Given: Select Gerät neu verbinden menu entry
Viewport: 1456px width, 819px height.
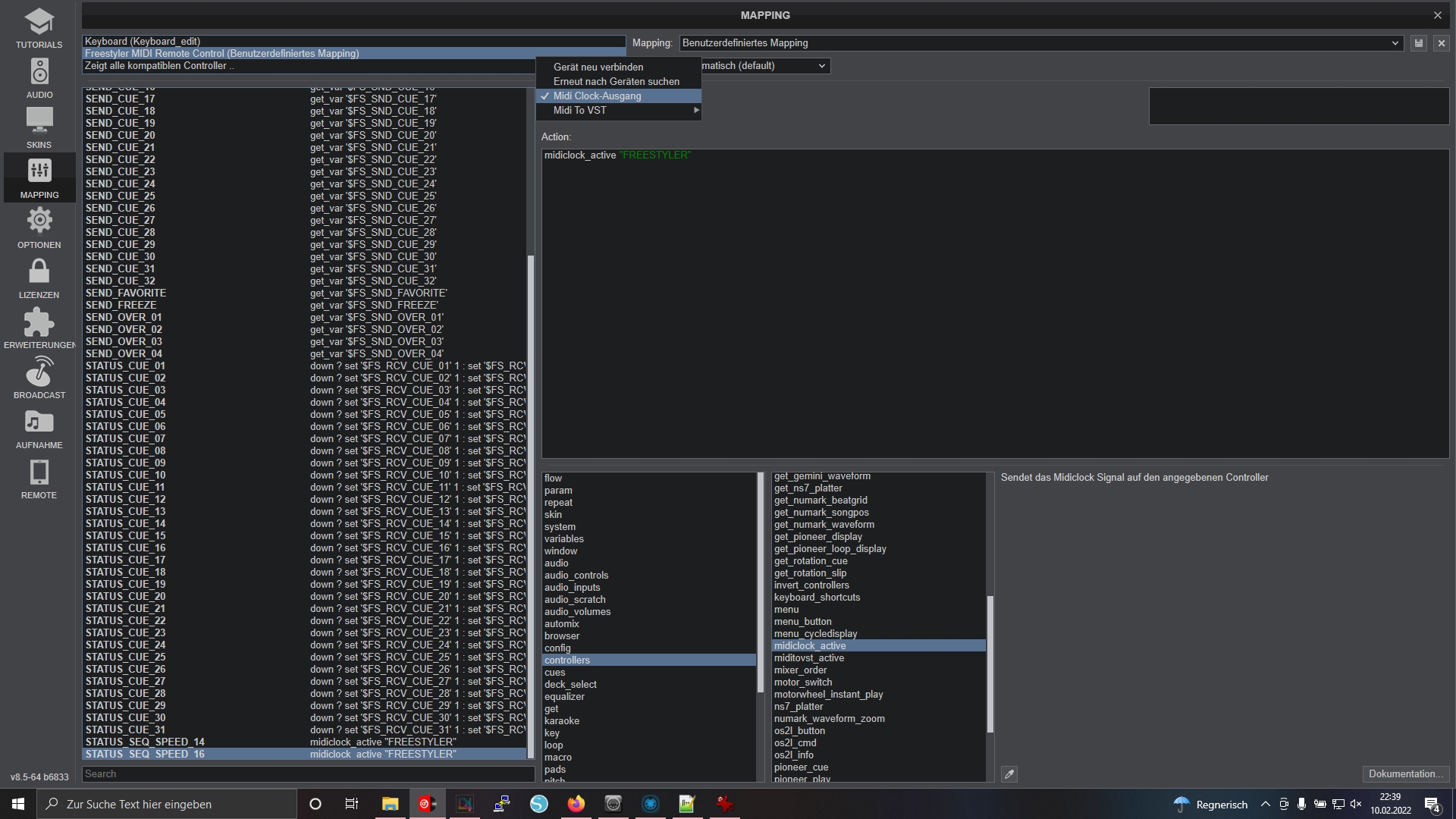Looking at the screenshot, I should 598,67.
